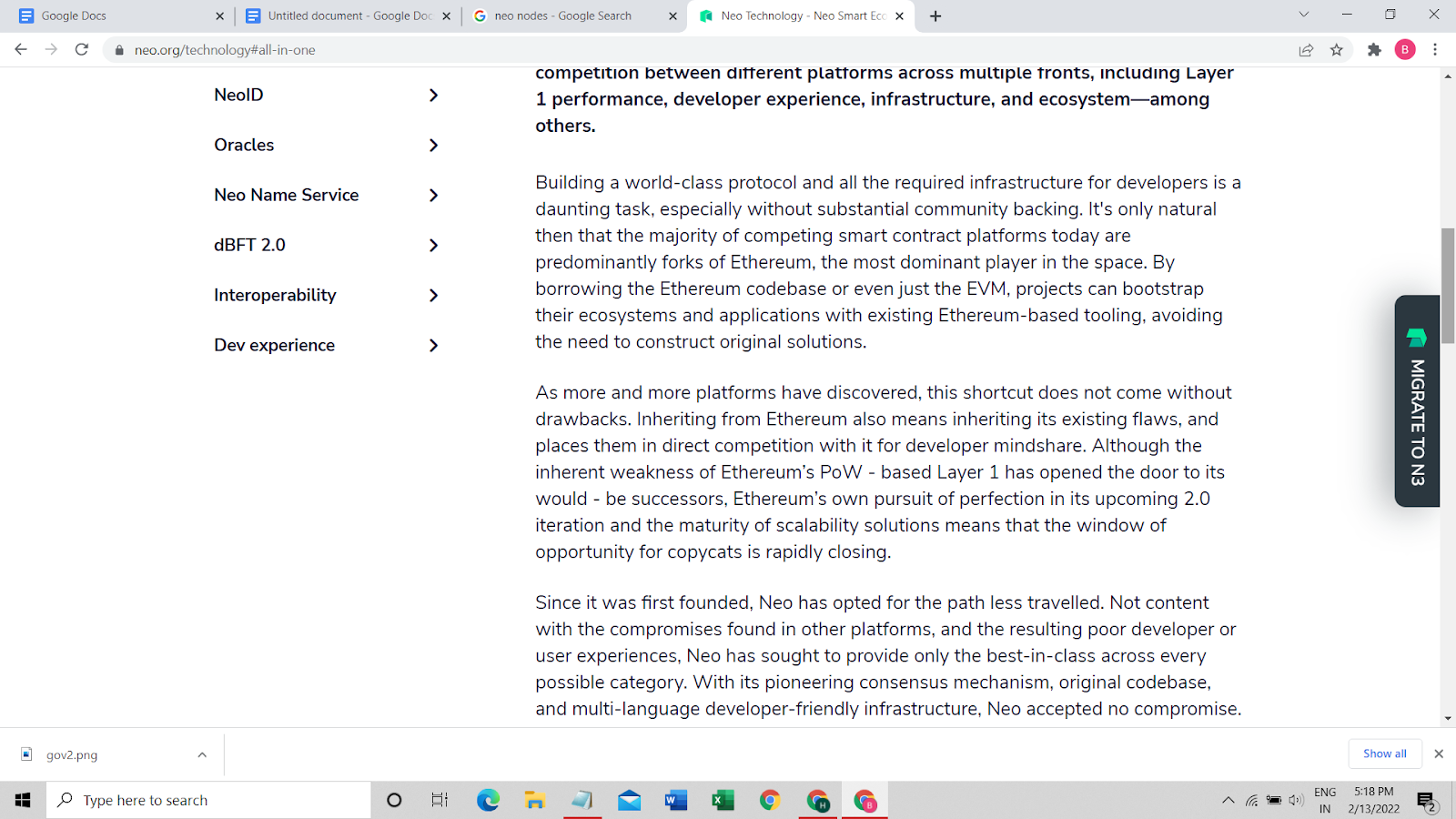Open the tab search dropdown arrow

click(1303, 15)
